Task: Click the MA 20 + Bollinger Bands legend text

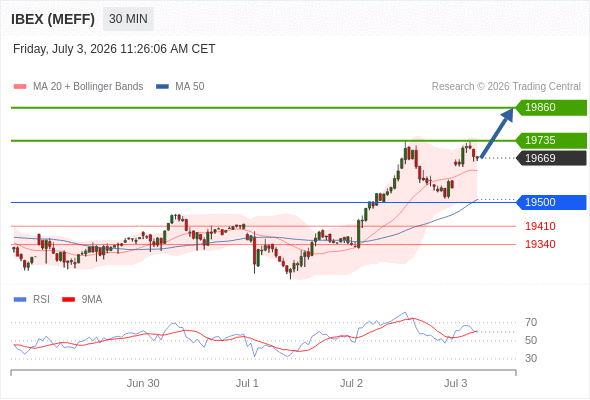Action: (x=88, y=87)
